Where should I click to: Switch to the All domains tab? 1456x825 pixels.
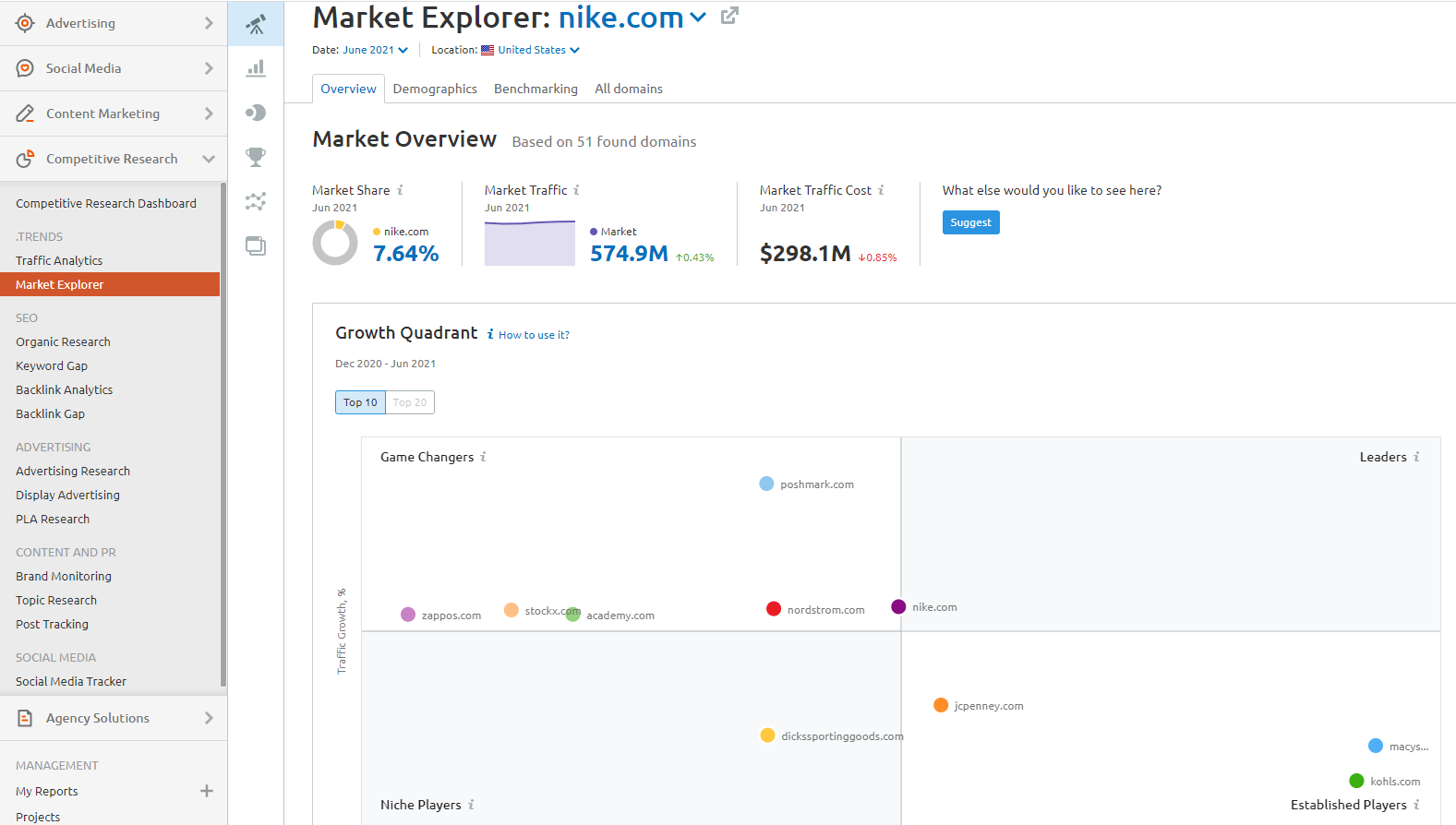629,89
